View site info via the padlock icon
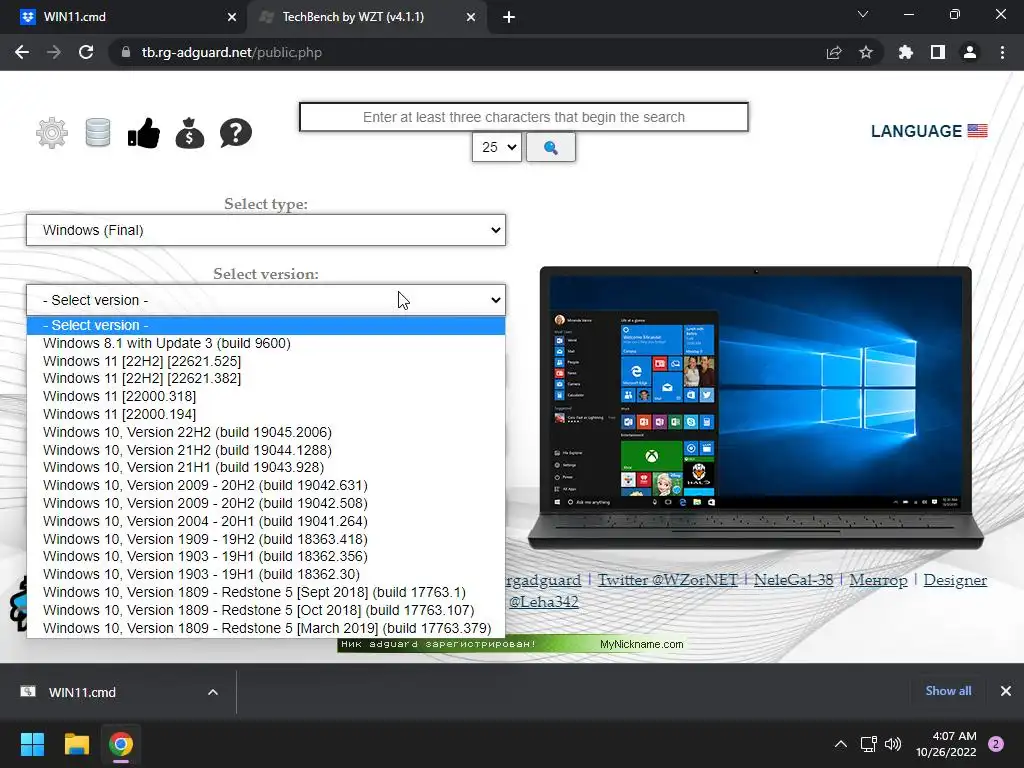The height and width of the screenshot is (768, 1024). (126, 52)
